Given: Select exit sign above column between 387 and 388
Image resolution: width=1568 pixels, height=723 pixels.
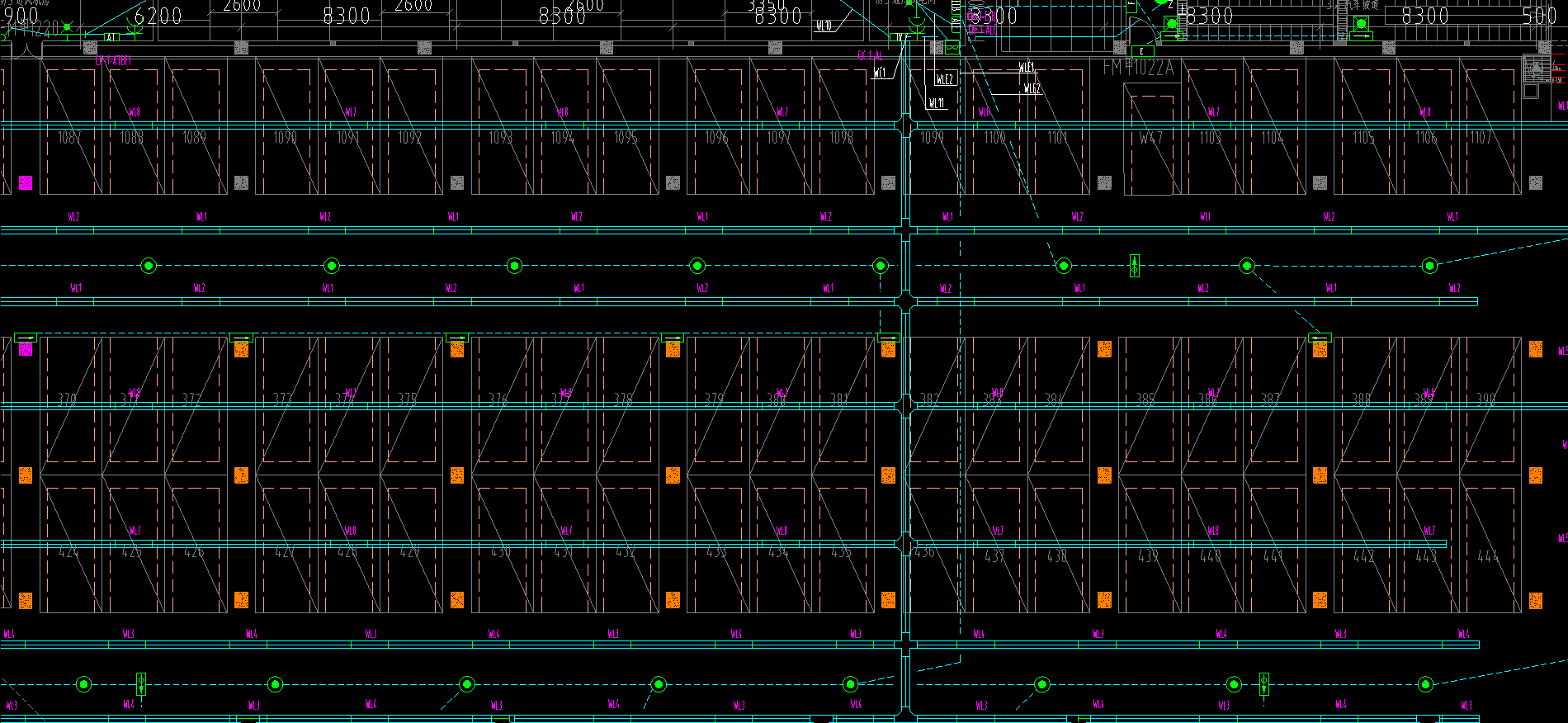Looking at the screenshot, I should pos(1320,338).
